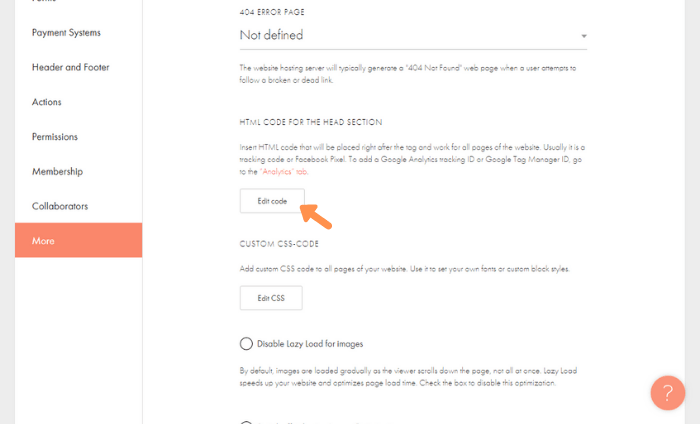Screen dimensions: 700x424
Task: Click the Edit code button
Action: tap(272, 201)
